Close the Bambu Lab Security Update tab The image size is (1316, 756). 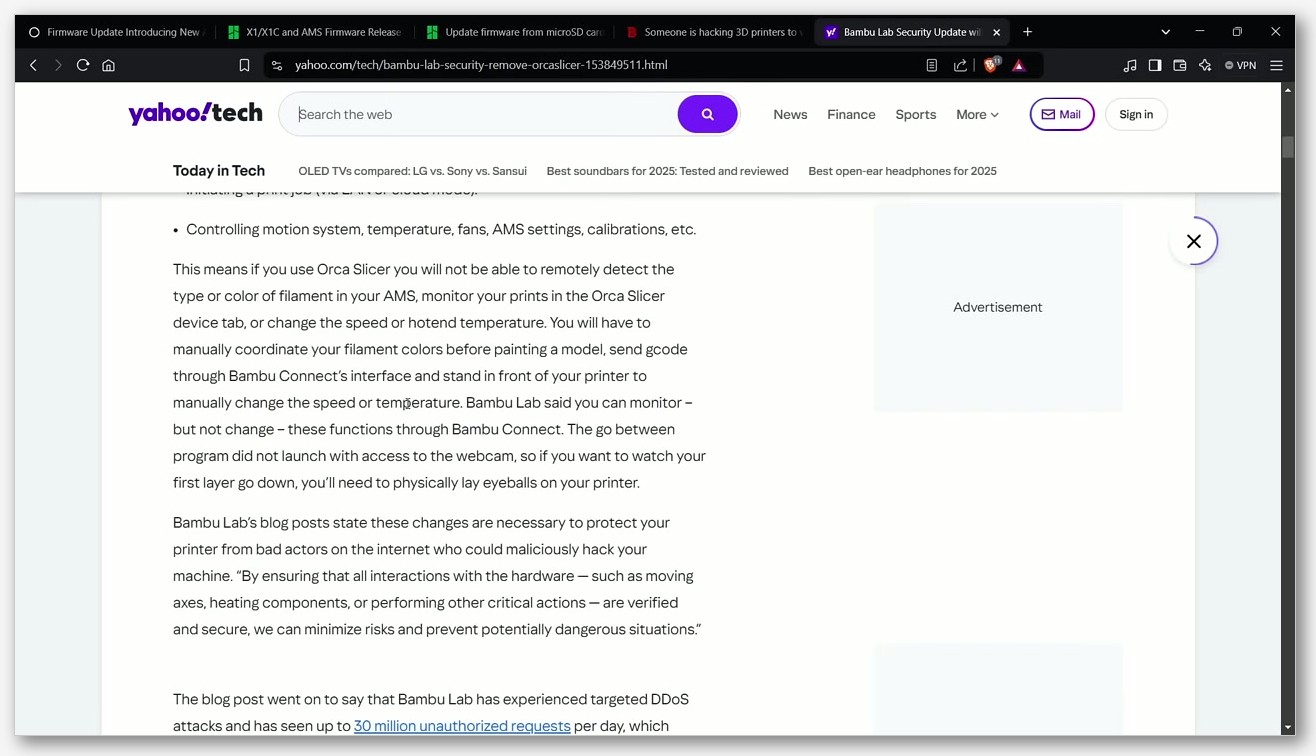coord(996,32)
